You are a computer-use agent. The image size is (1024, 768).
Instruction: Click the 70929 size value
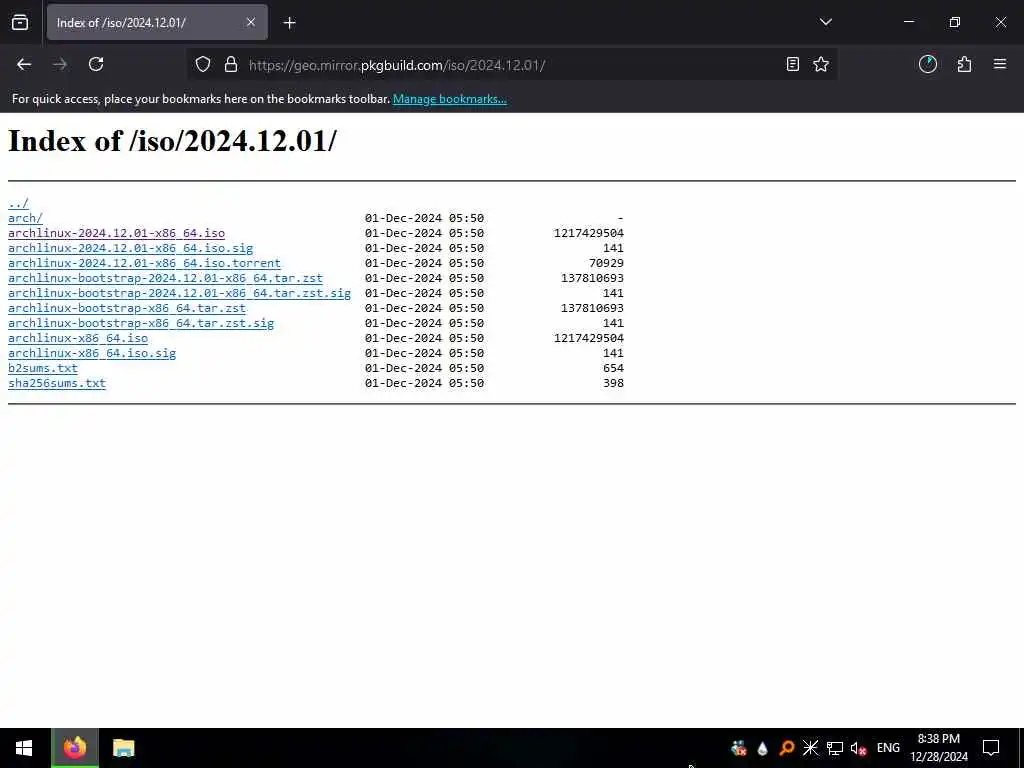click(x=606, y=263)
